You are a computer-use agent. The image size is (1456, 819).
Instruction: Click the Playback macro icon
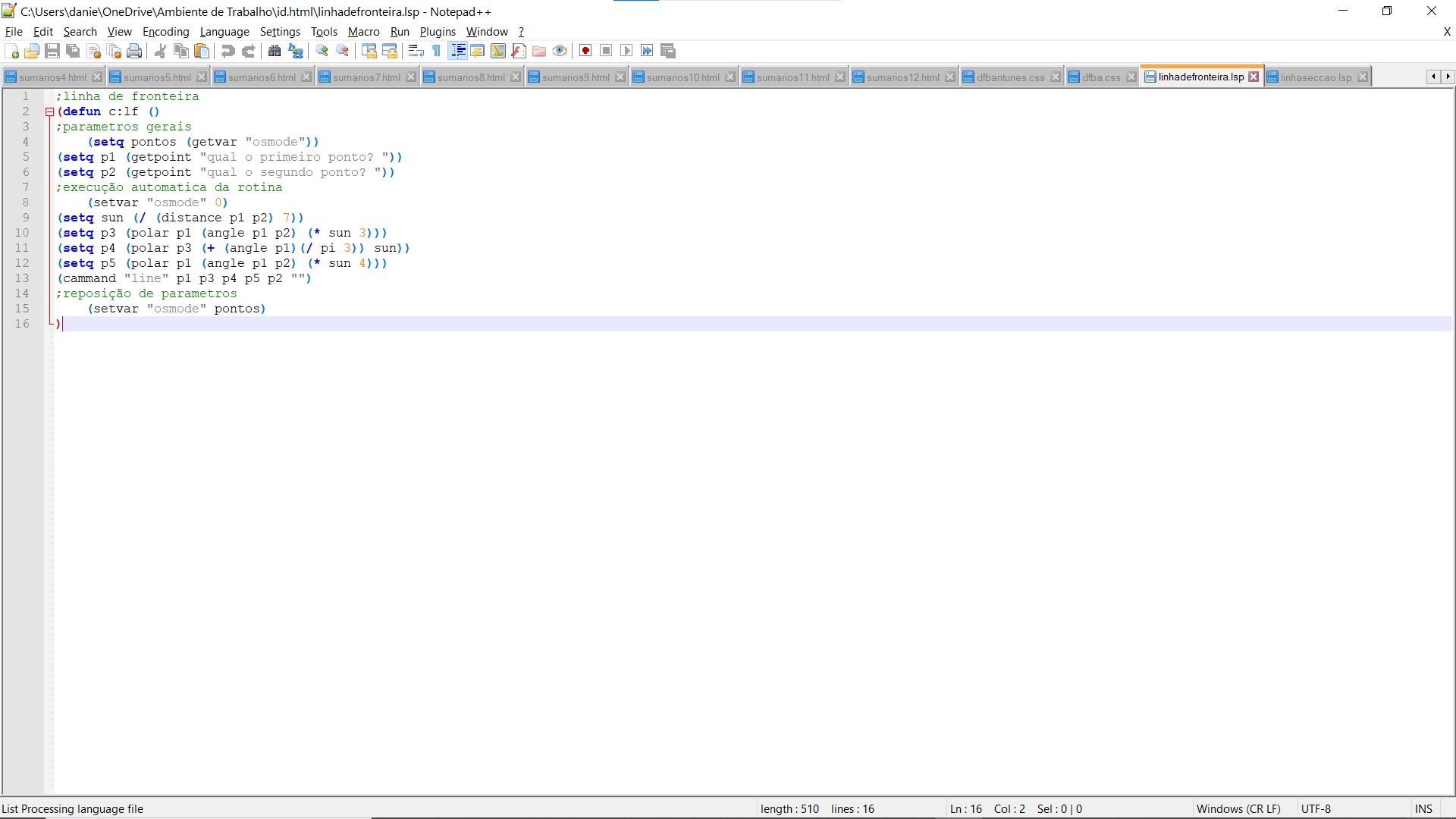[626, 51]
